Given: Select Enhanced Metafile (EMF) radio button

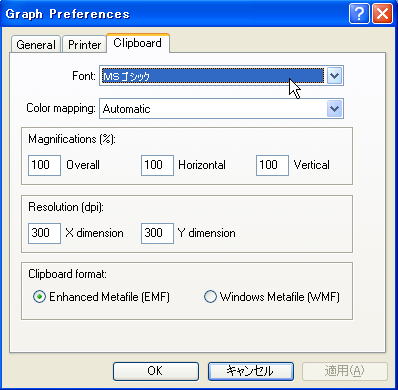Looking at the screenshot, I should (x=39, y=296).
